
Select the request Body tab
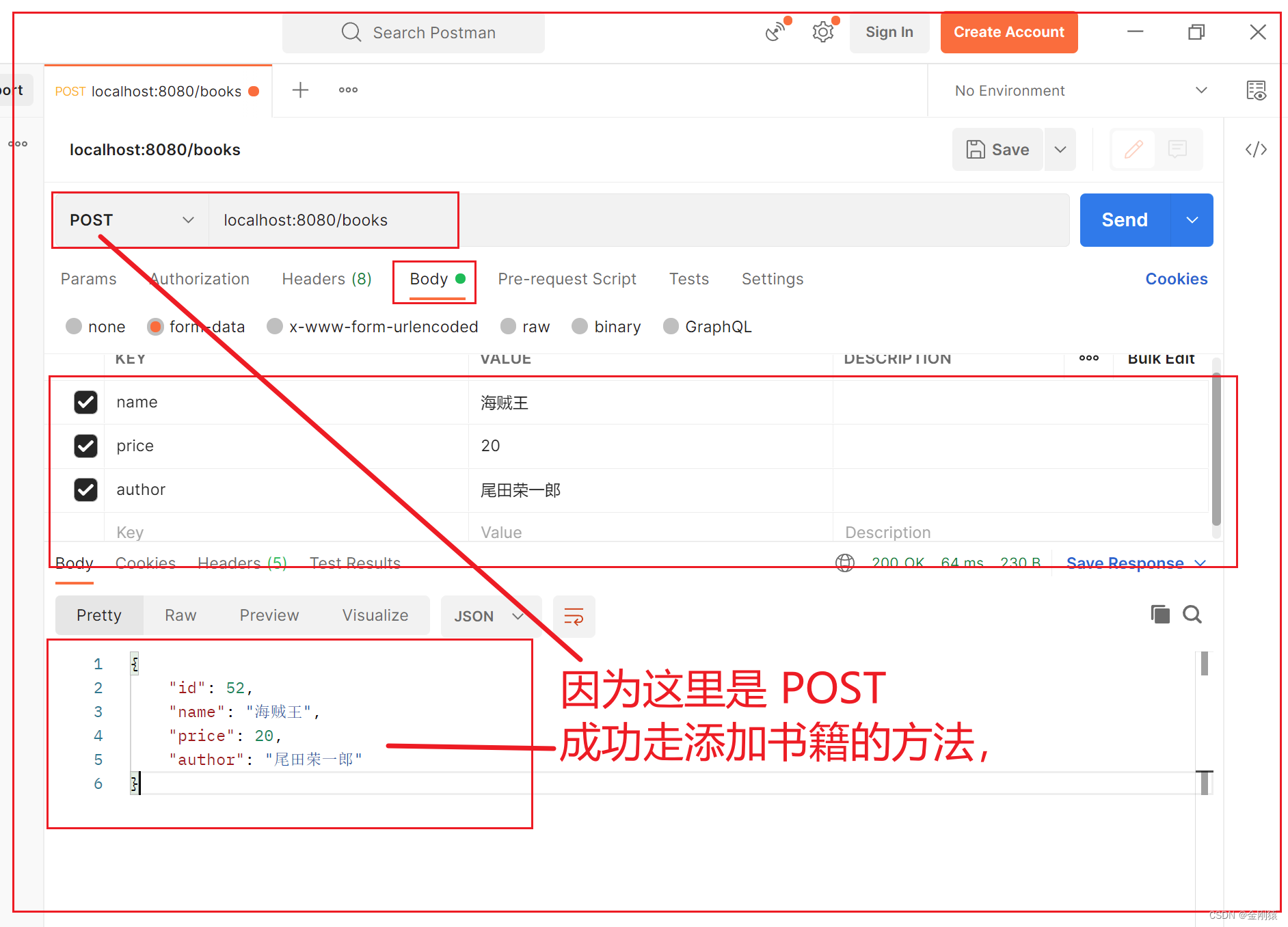point(437,279)
